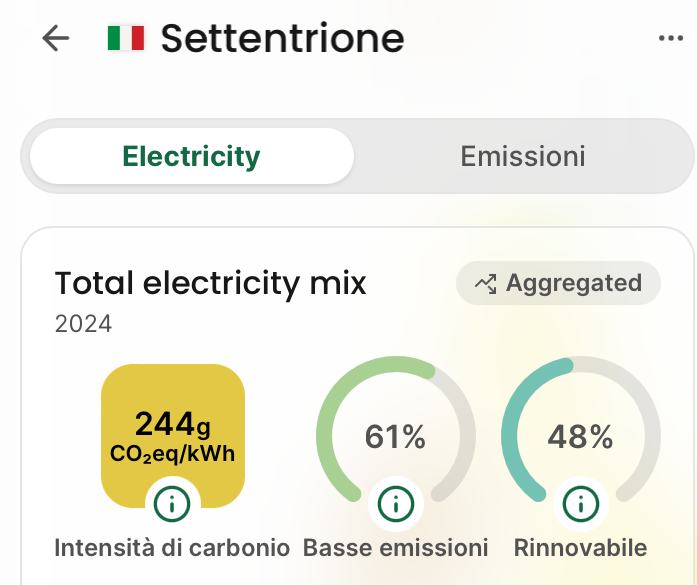Switch to the Emissioni tab
This screenshot has height=585, width=697.
[x=522, y=157]
